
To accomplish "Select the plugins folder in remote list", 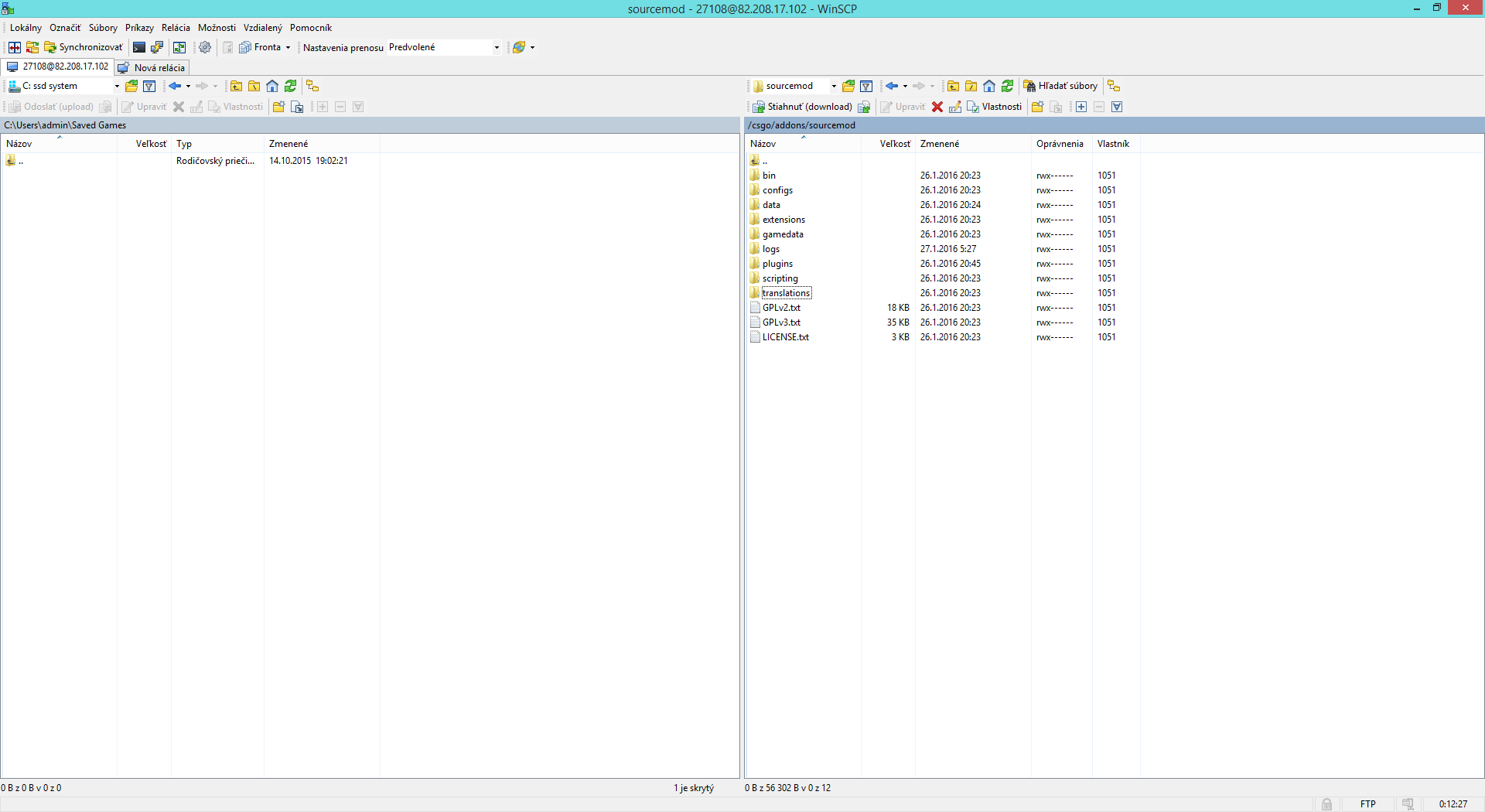I will [x=777, y=264].
